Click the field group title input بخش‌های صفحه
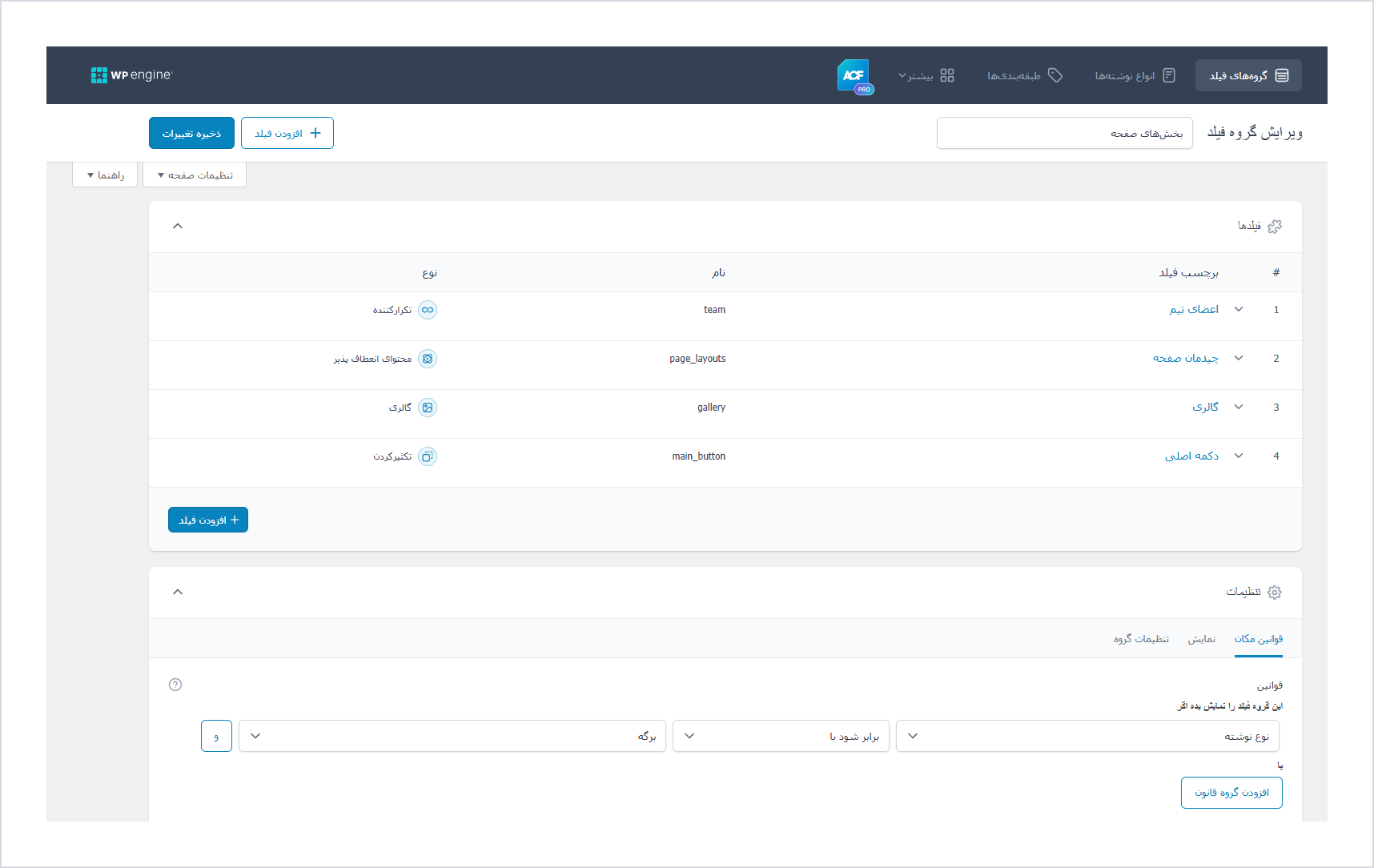 pos(1065,133)
